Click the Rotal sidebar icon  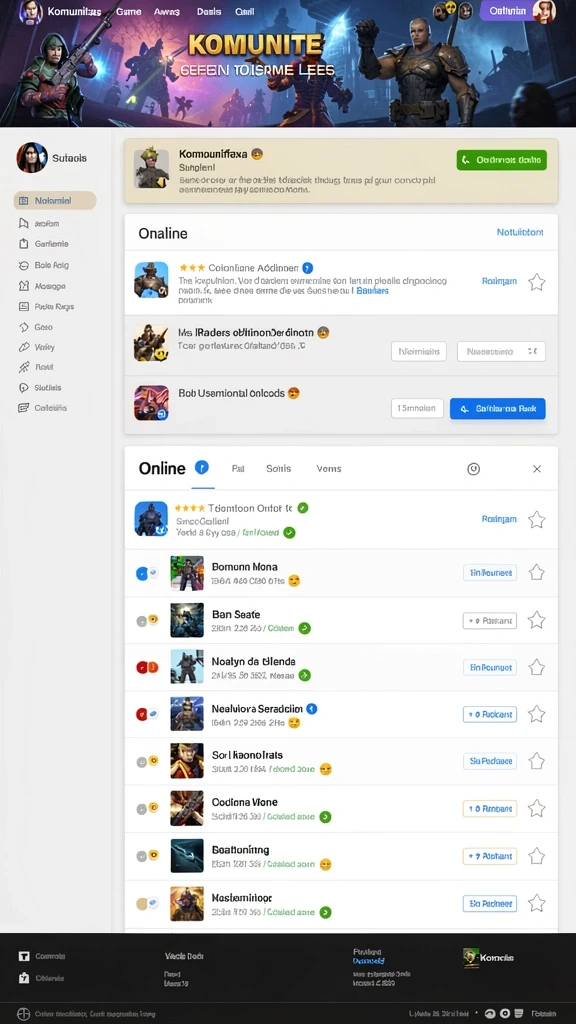point(24,367)
